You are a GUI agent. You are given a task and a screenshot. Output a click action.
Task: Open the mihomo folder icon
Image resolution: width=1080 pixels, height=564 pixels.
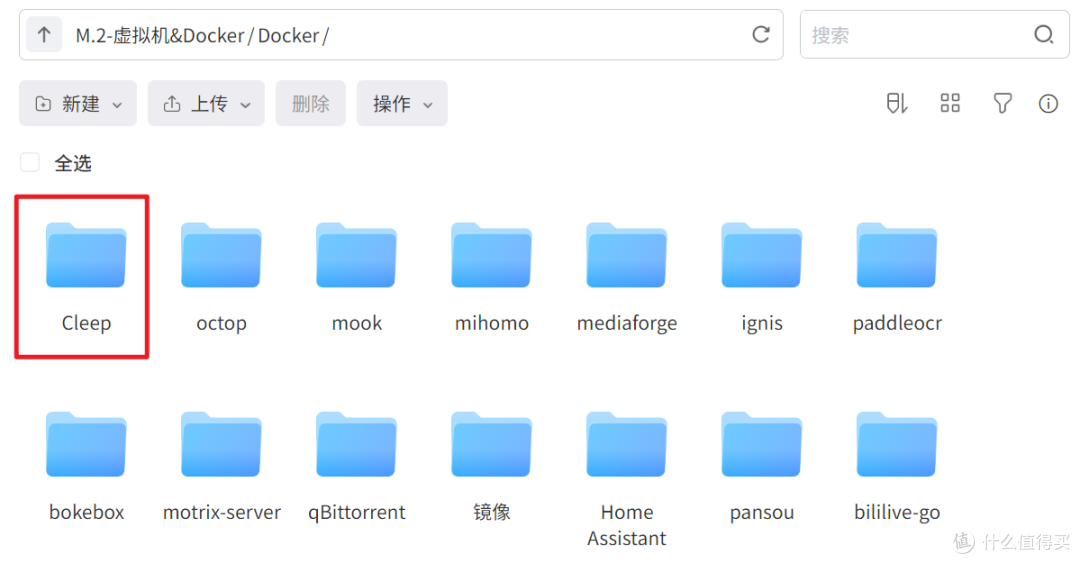click(491, 255)
